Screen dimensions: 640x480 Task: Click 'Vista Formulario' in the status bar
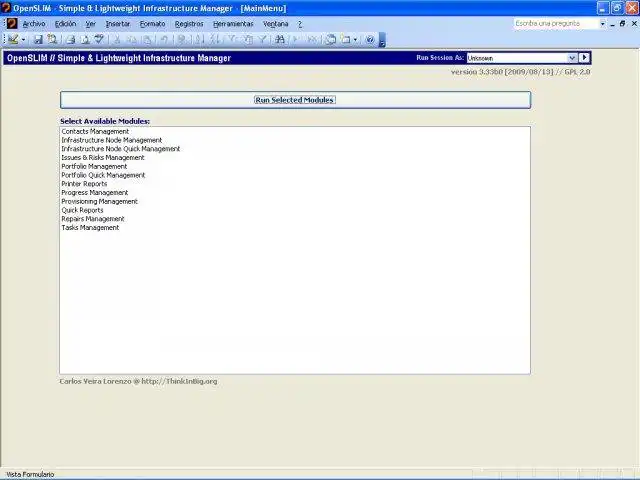click(x=30, y=474)
